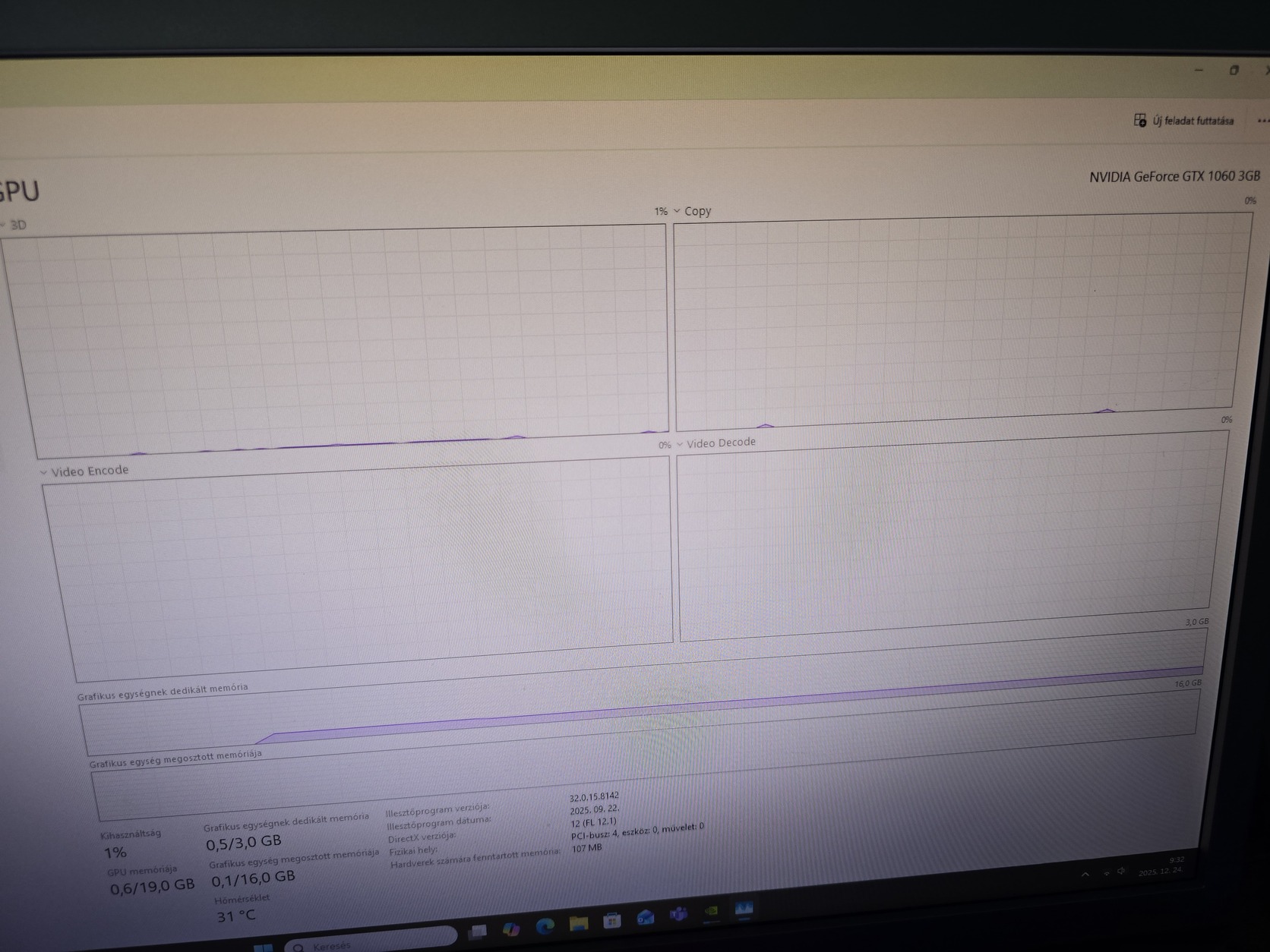Click the 0,1/16,0 GB shared memory value
Image resolution: width=1270 pixels, height=952 pixels.
pos(253,878)
